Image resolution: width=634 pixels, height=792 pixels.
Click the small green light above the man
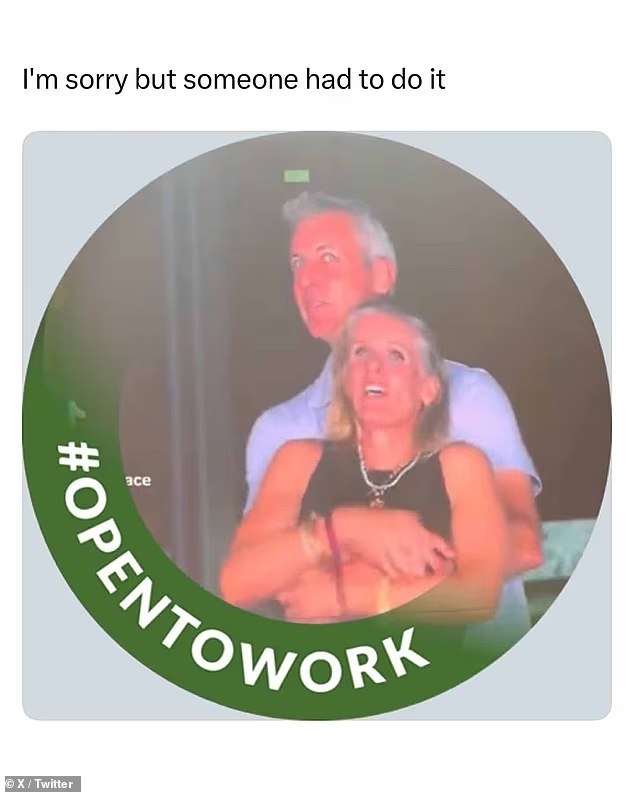[296, 176]
